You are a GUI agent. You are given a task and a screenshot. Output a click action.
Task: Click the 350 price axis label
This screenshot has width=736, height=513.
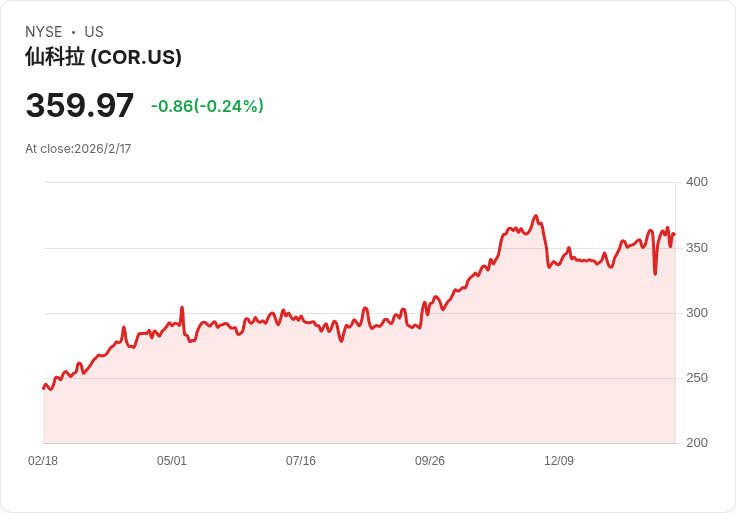697,248
